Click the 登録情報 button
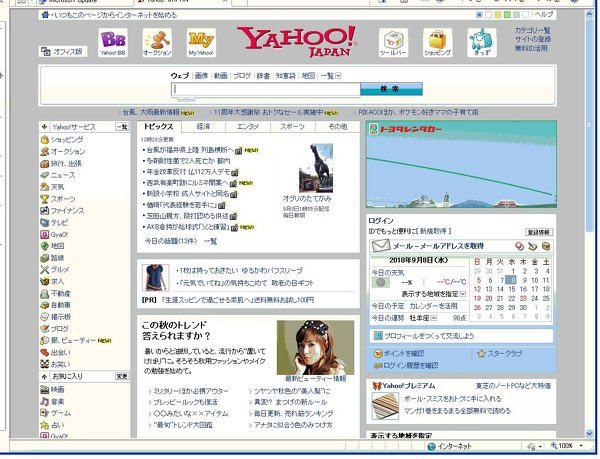600x459 pixels. 538,232
